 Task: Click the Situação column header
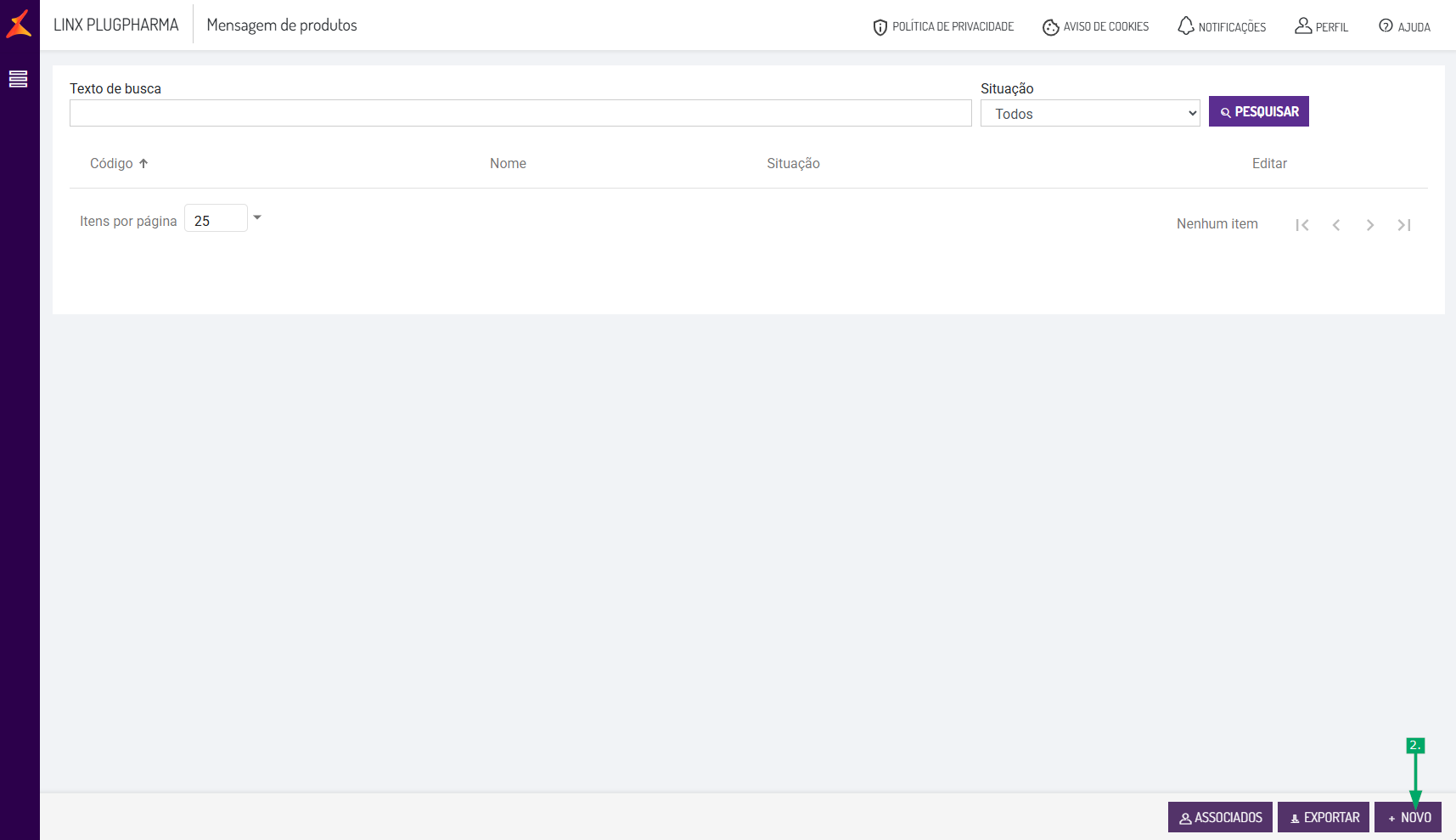(x=793, y=163)
